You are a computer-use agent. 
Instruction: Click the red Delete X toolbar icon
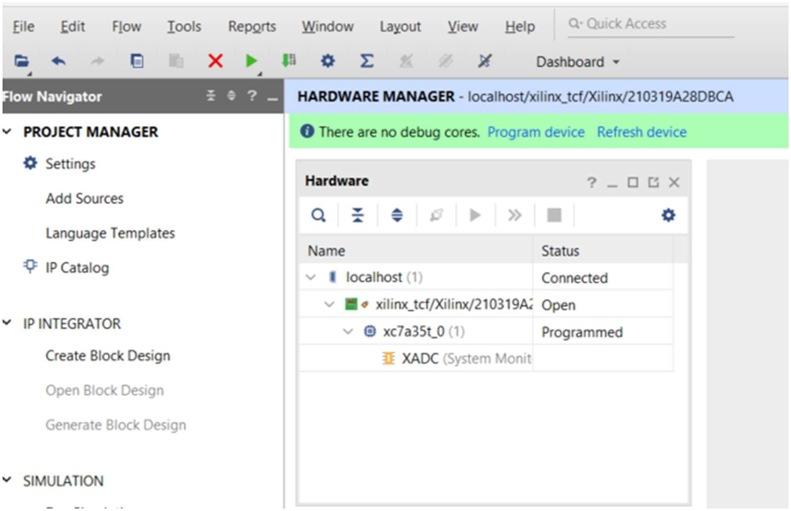pos(215,61)
